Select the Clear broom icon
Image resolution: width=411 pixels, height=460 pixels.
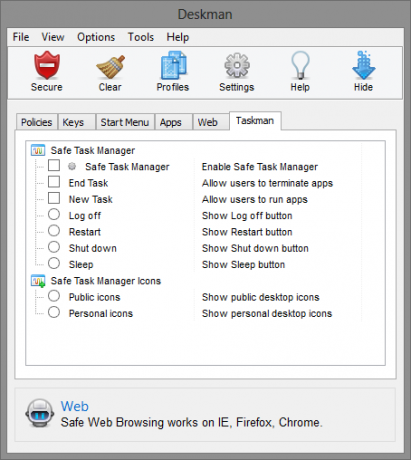(110, 66)
